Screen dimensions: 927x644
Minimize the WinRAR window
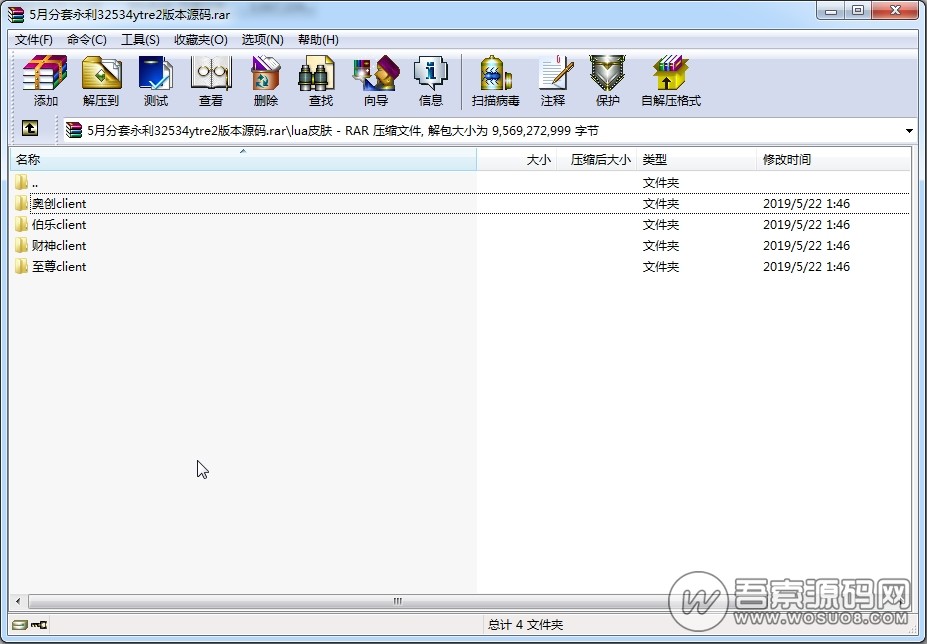point(832,11)
